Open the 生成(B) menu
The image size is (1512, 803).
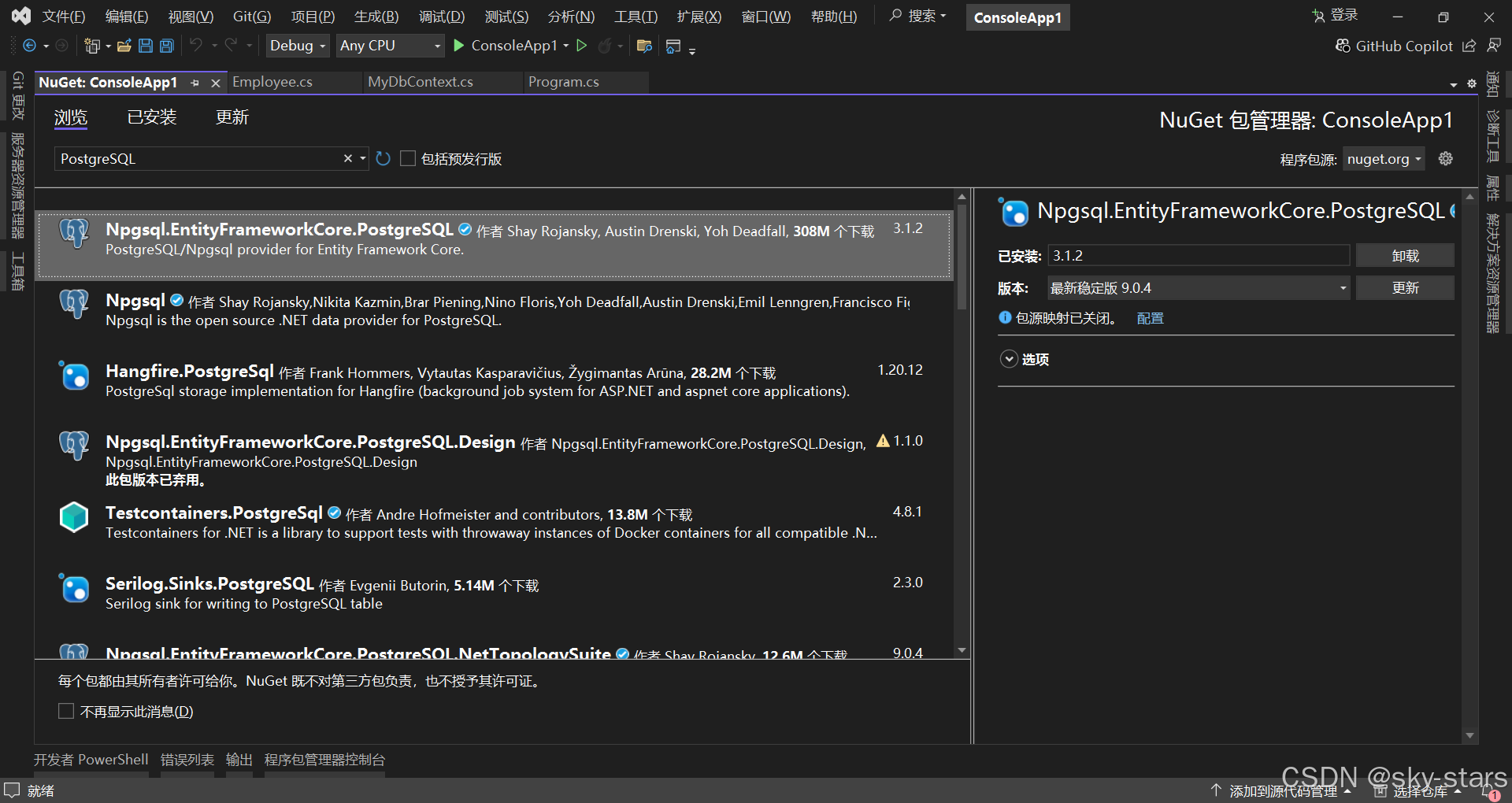pos(376,17)
